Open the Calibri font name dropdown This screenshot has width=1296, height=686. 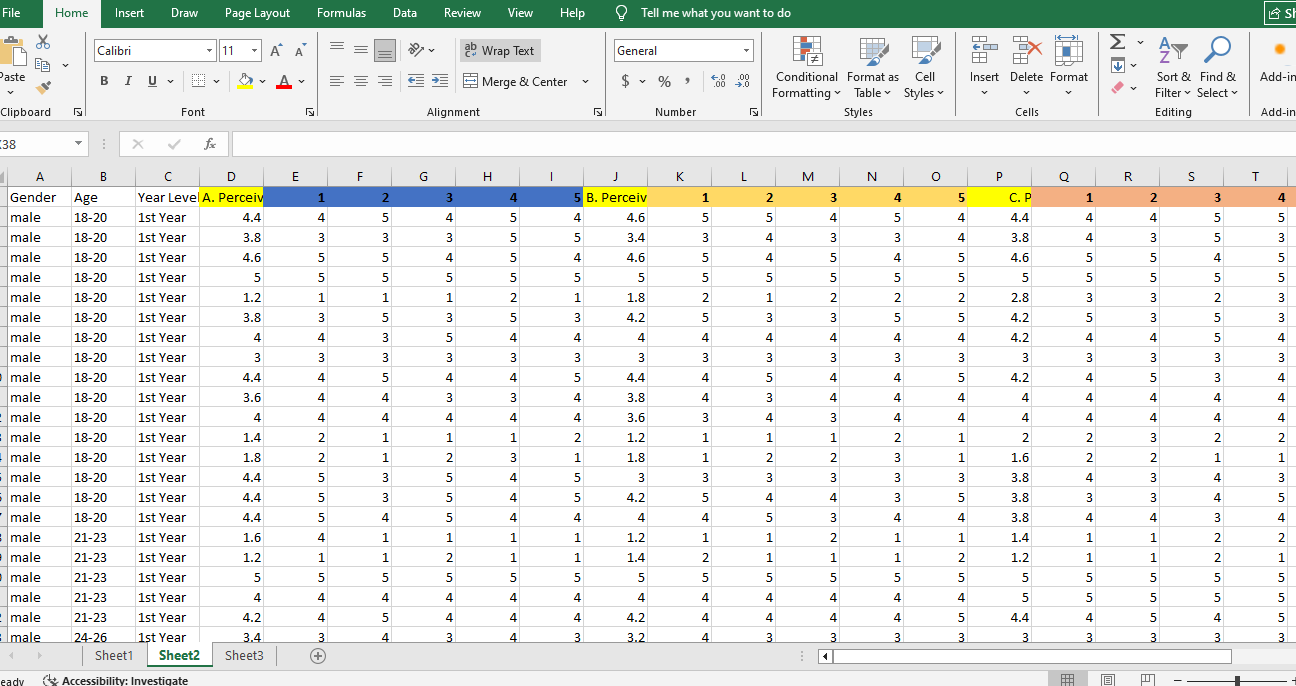click(x=209, y=51)
